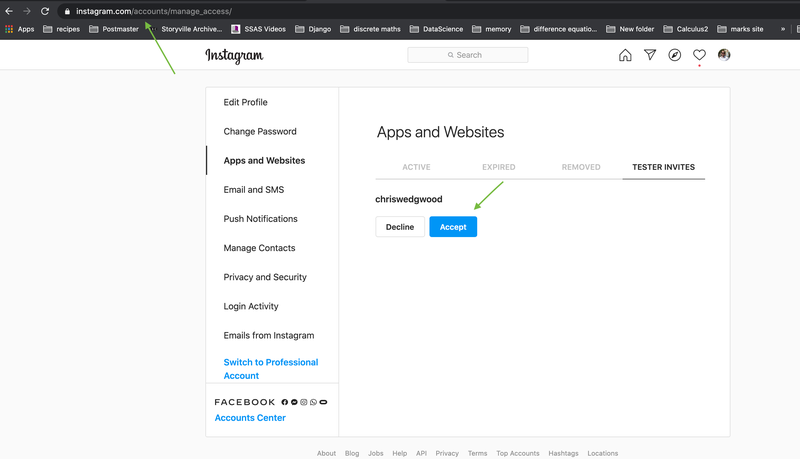The image size is (800, 459).
Task: Open the Django bookmark folder
Action: (x=313, y=29)
